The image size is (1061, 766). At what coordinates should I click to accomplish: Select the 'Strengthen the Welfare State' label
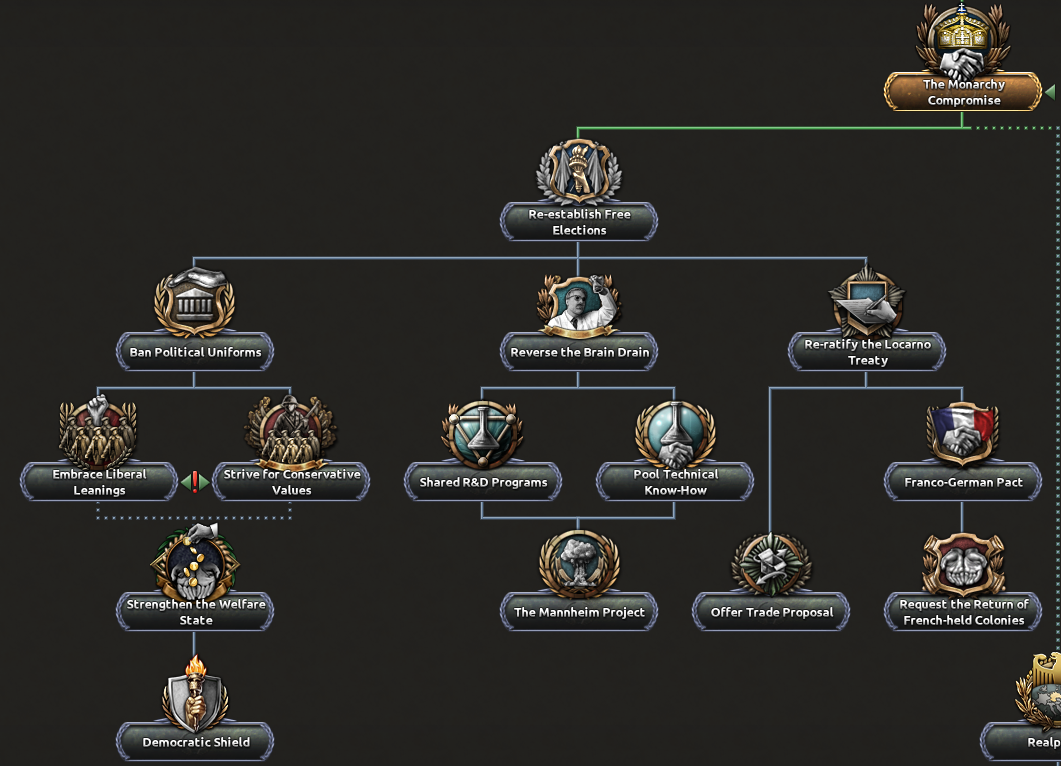(x=195, y=612)
